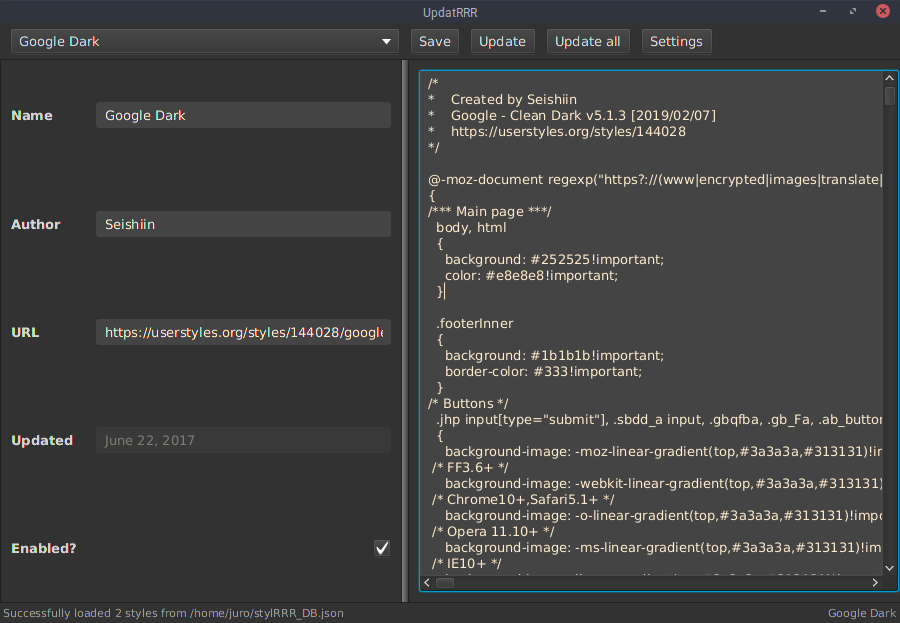Click the '/*** Main page ***/' comment

coord(490,211)
